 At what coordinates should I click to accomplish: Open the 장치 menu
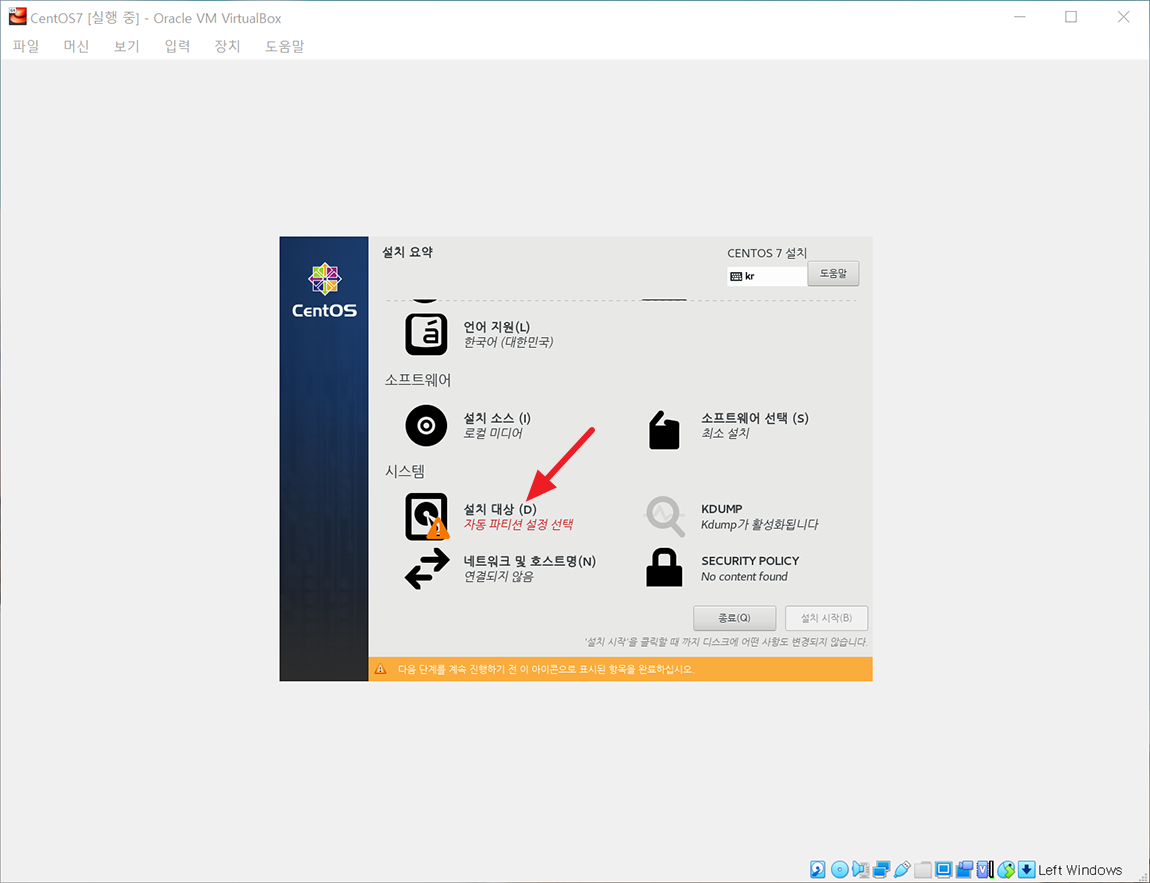point(227,46)
